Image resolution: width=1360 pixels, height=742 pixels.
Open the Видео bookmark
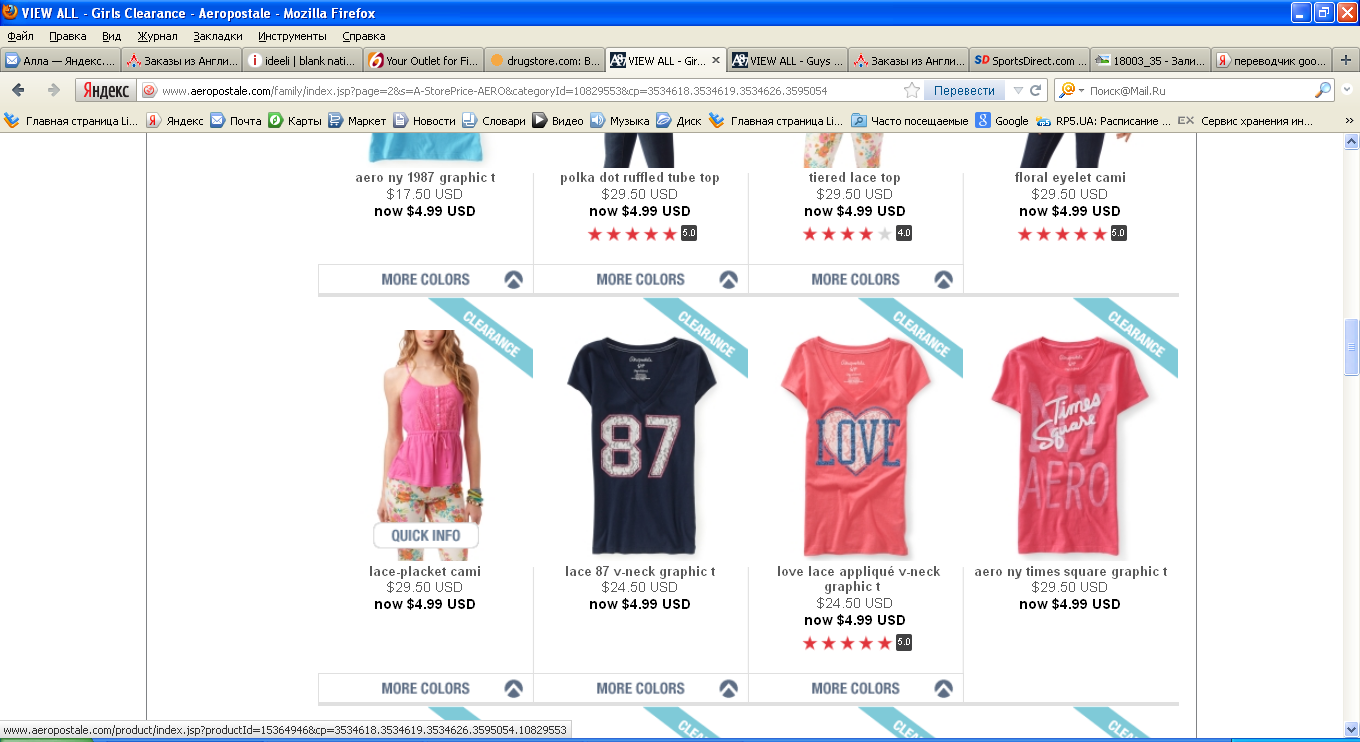click(558, 121)
